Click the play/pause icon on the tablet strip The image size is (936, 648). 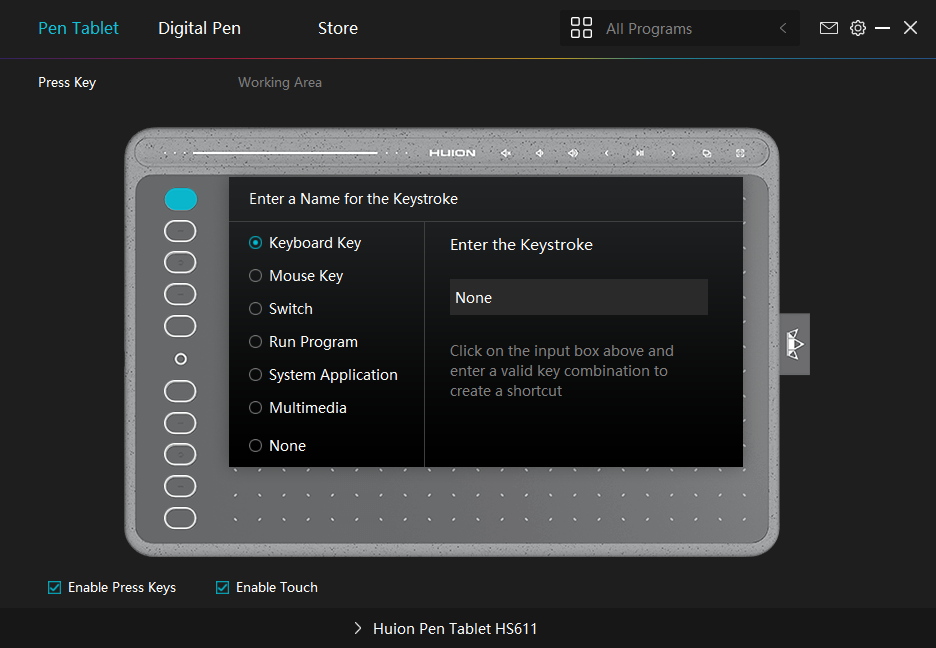640,153
